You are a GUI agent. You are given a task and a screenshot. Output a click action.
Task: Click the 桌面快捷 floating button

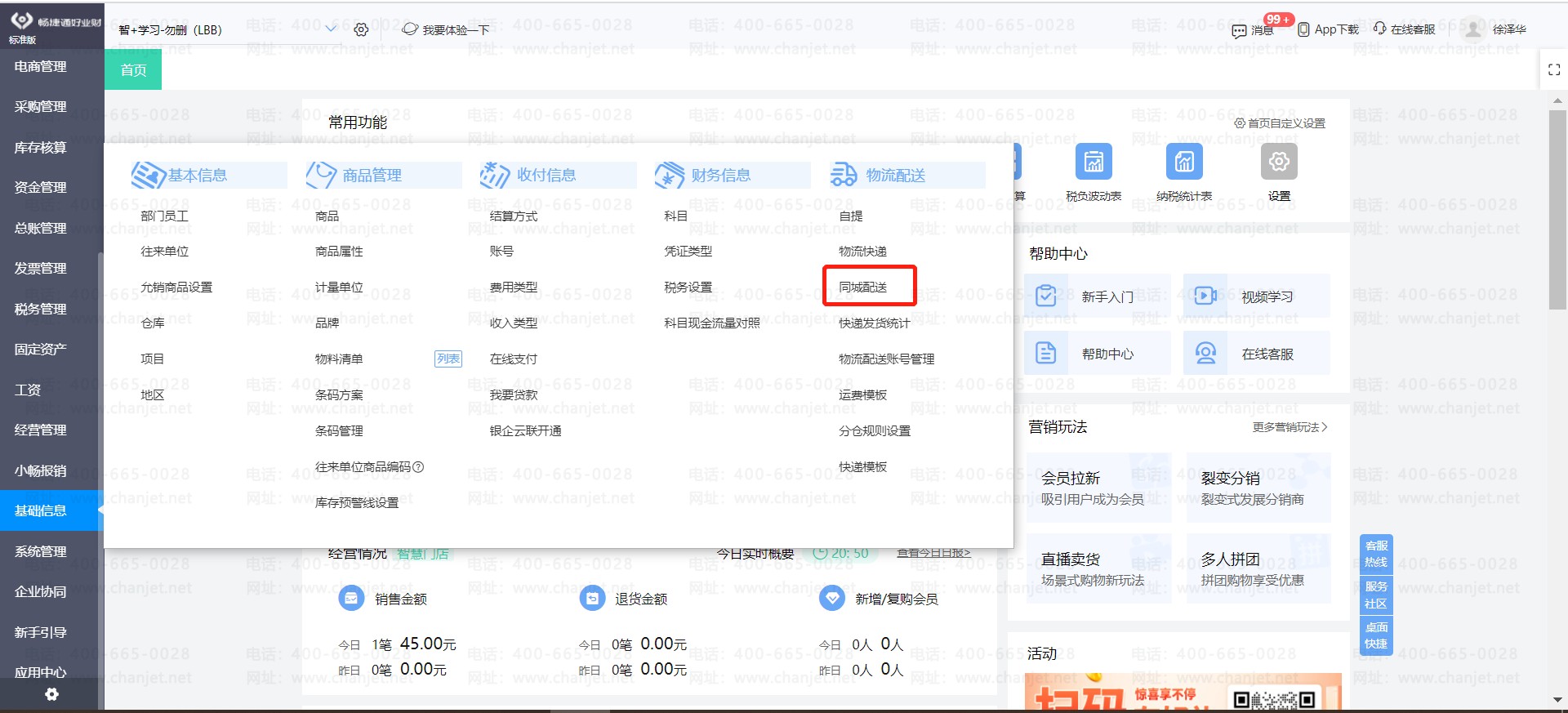(1376, 635)
